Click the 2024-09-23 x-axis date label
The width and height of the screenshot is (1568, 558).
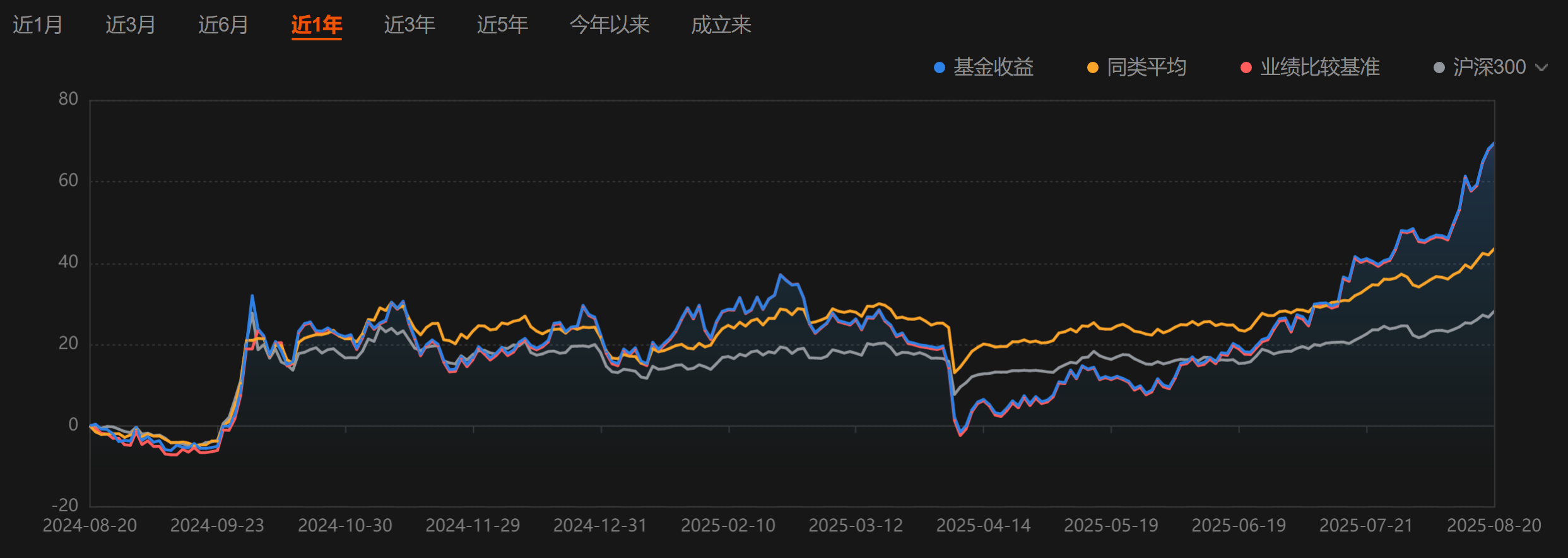click(217, 525)
